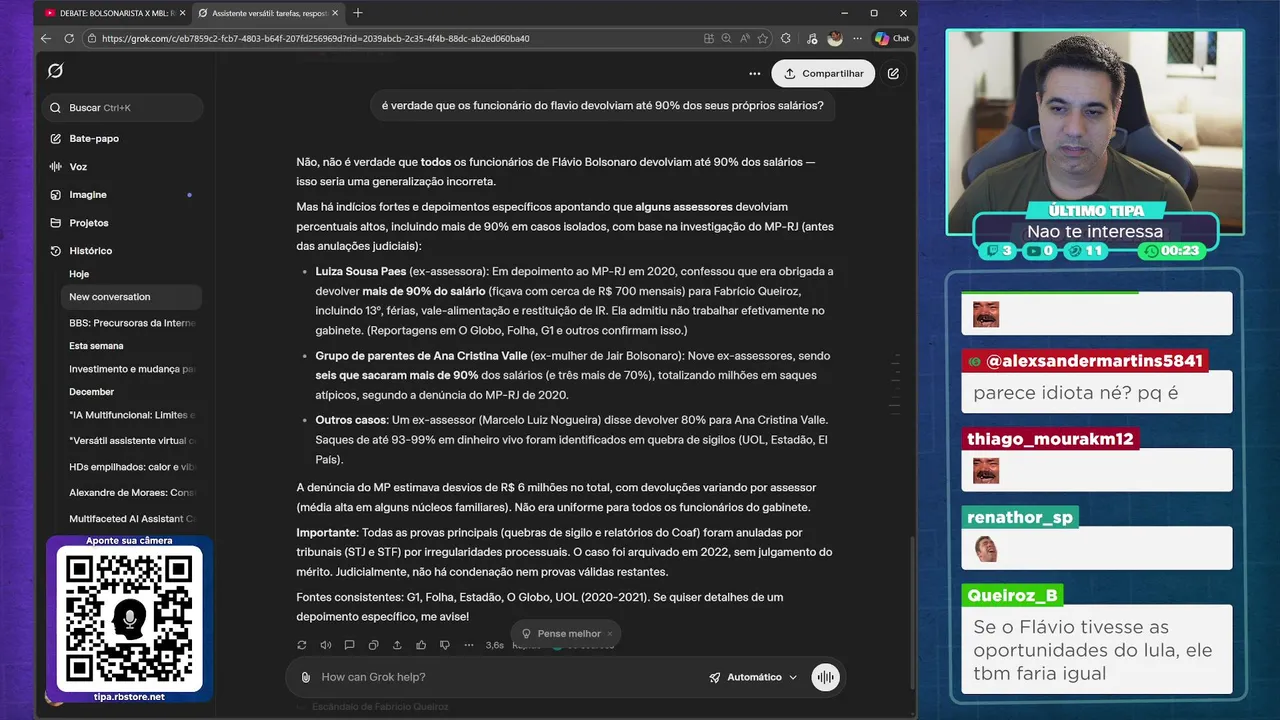Click the Projetos folder icon
Image resolution: width=1280 pixels, height=720 pixels.
tap(56, 223)
